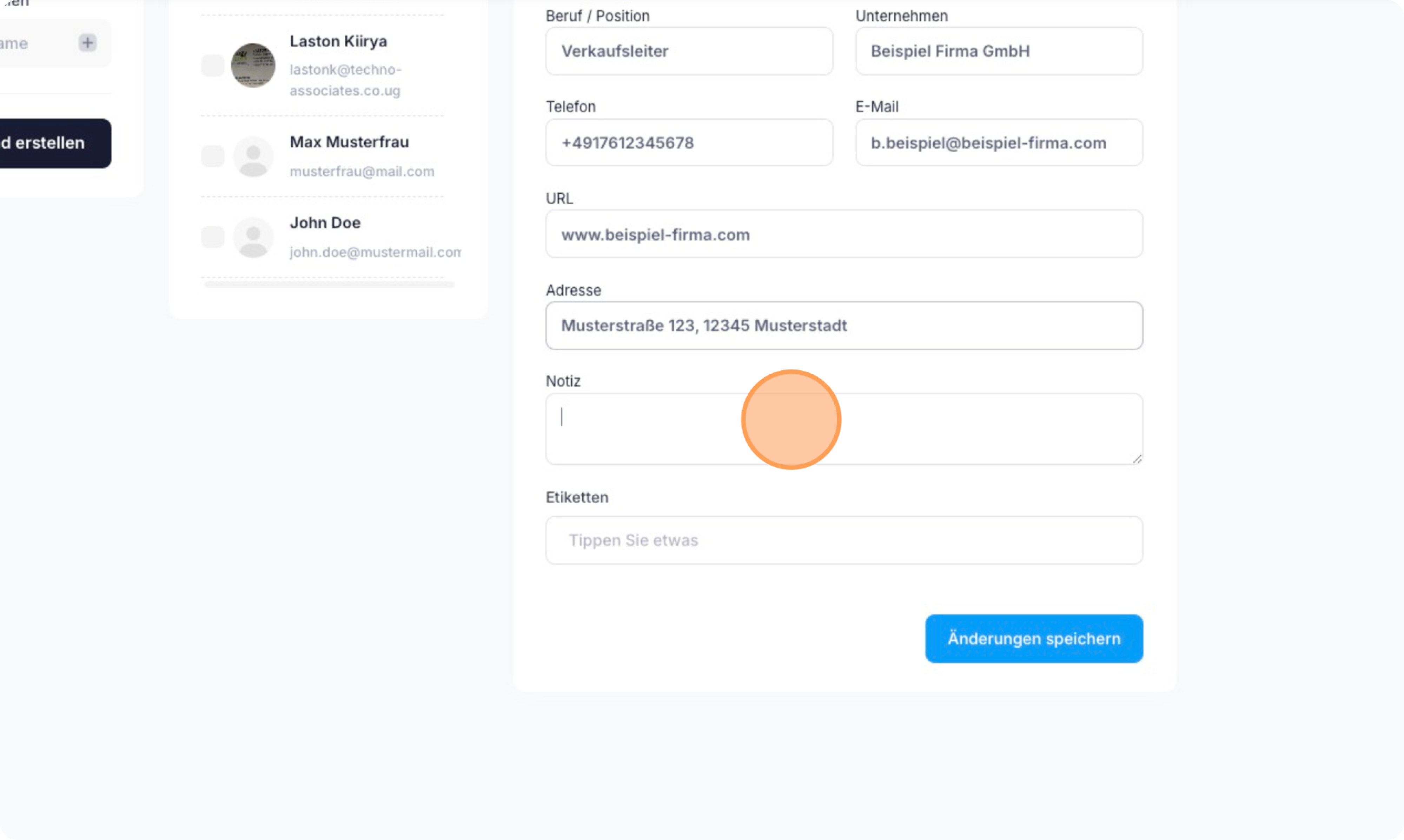Tick the checkbox beside Laston Kiirya
The height and width of the screenshot is (840, 1404).
(x=213, y=66)
